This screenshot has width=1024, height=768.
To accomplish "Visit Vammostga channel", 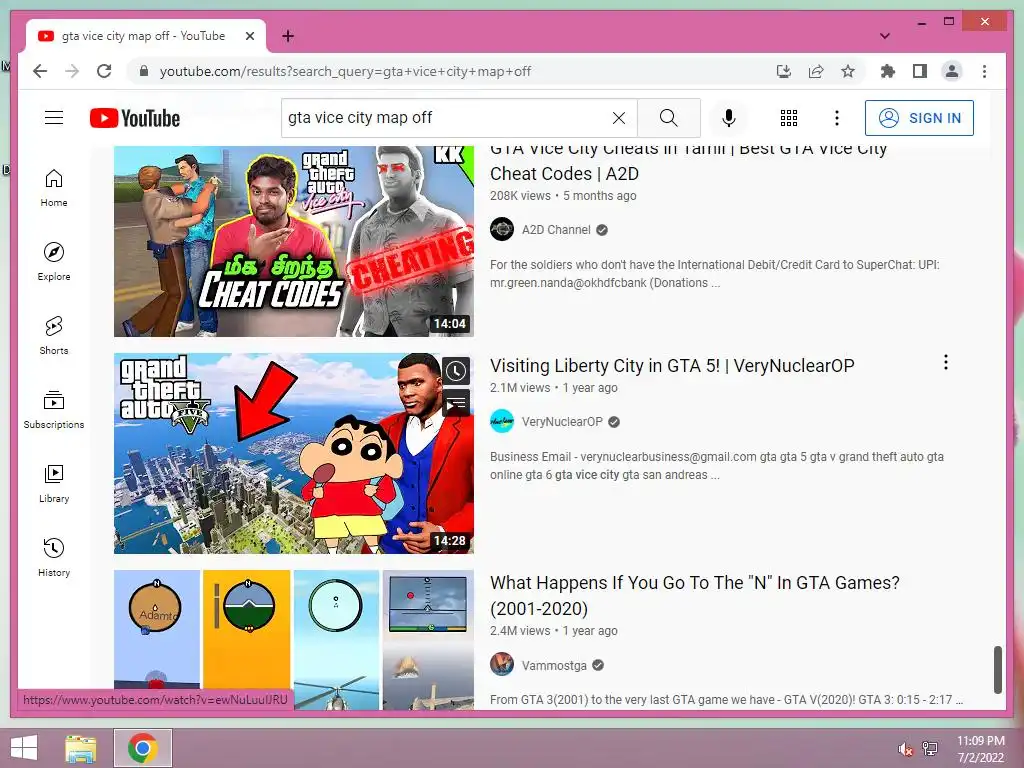I will (554, 665).
